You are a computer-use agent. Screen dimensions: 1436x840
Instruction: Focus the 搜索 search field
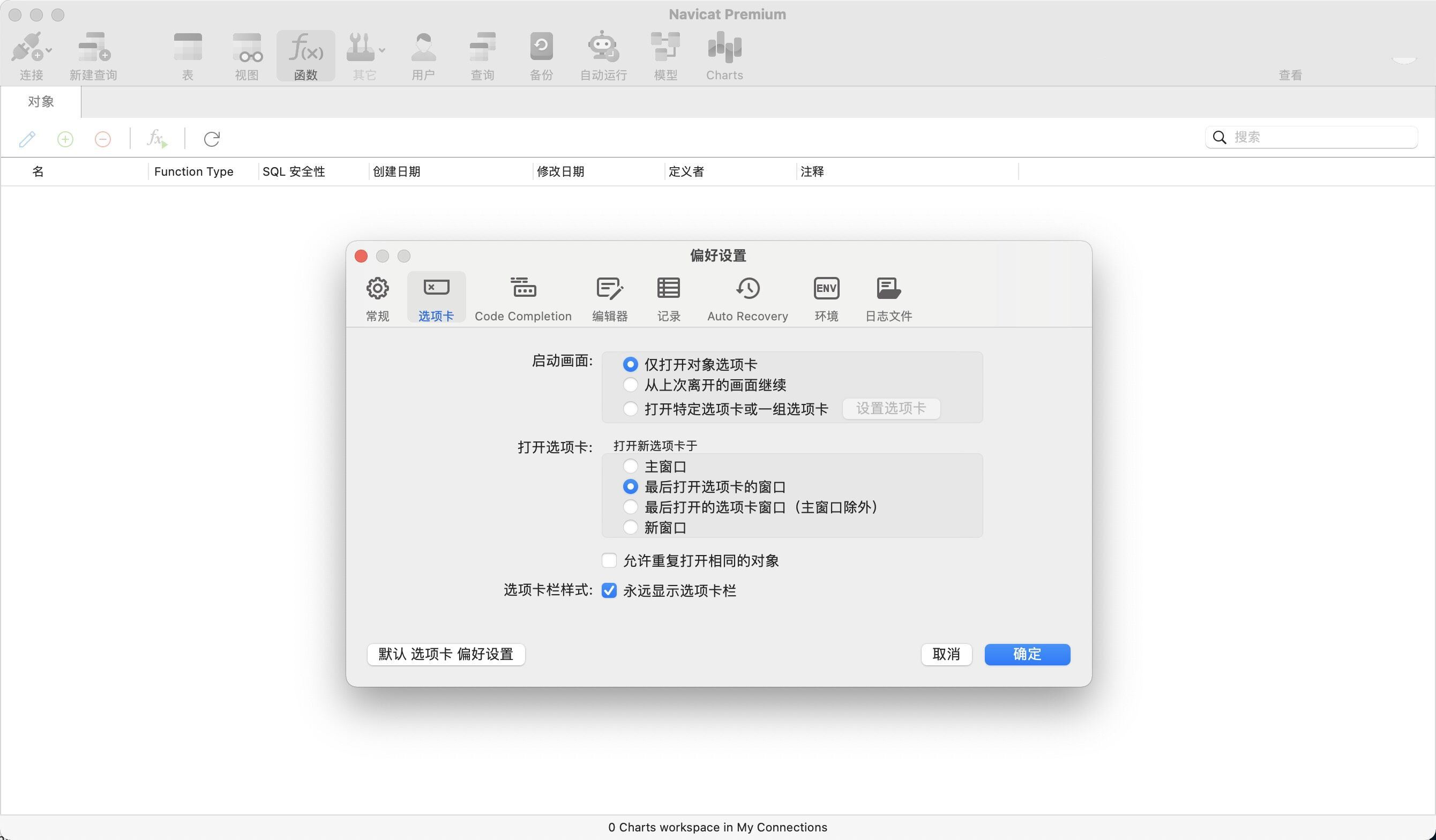[1311, 137]
